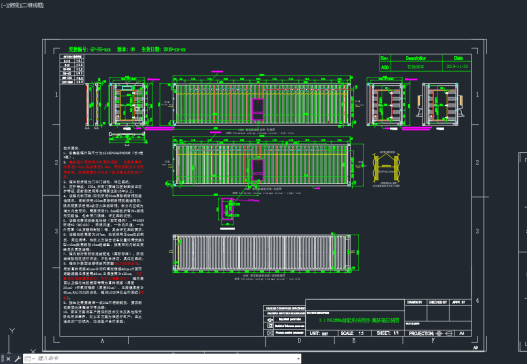The image size is (527, 364).
Task: Select the SCALE title block text
Action: pyautogui.click(x=352, y=333)
